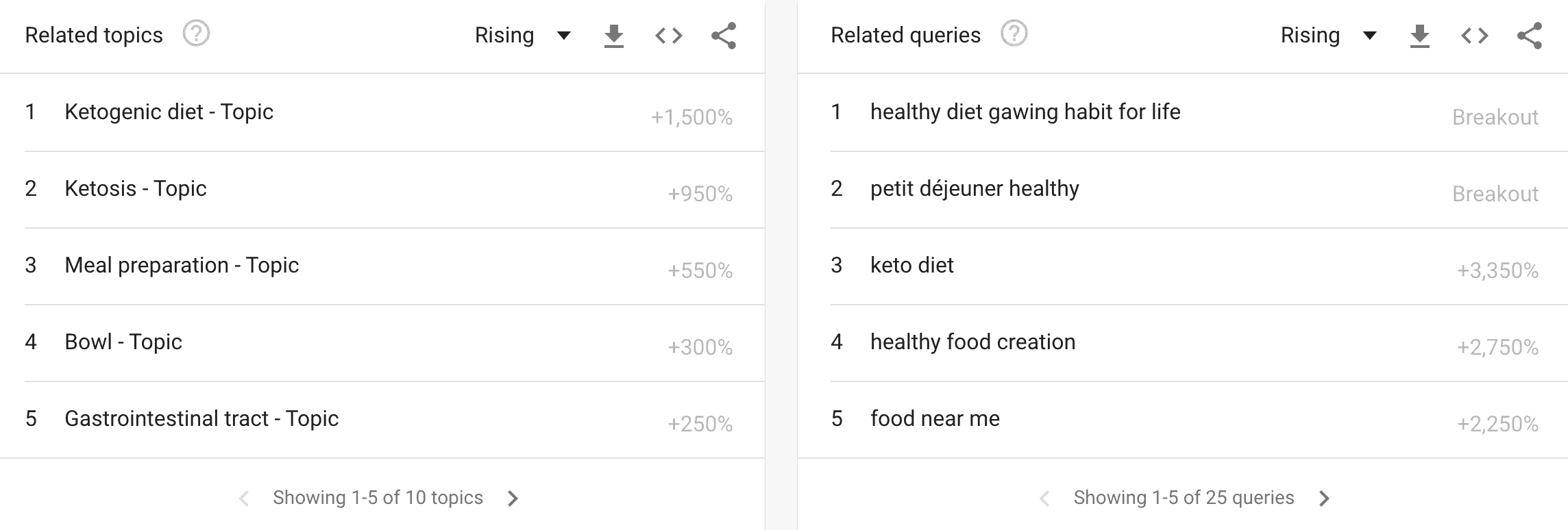
Task: Expand next page of related queries
Action: (1325, 498)
